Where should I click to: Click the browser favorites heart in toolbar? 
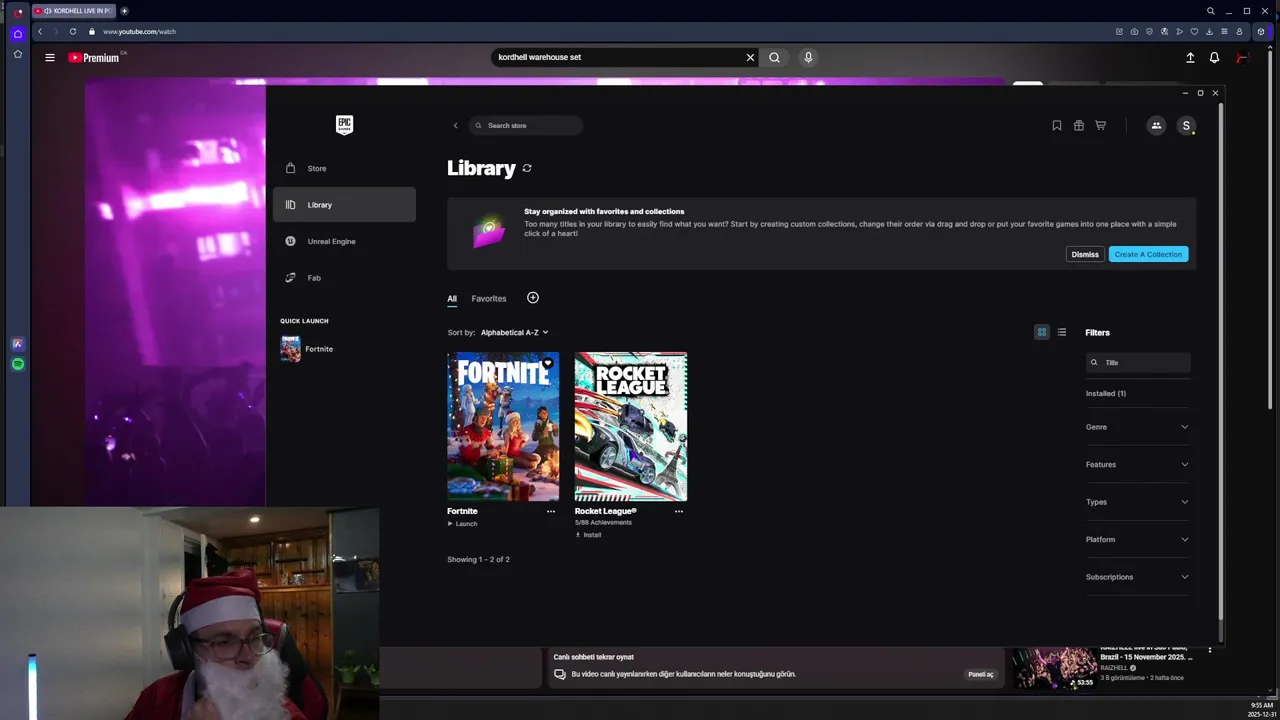1194,31
